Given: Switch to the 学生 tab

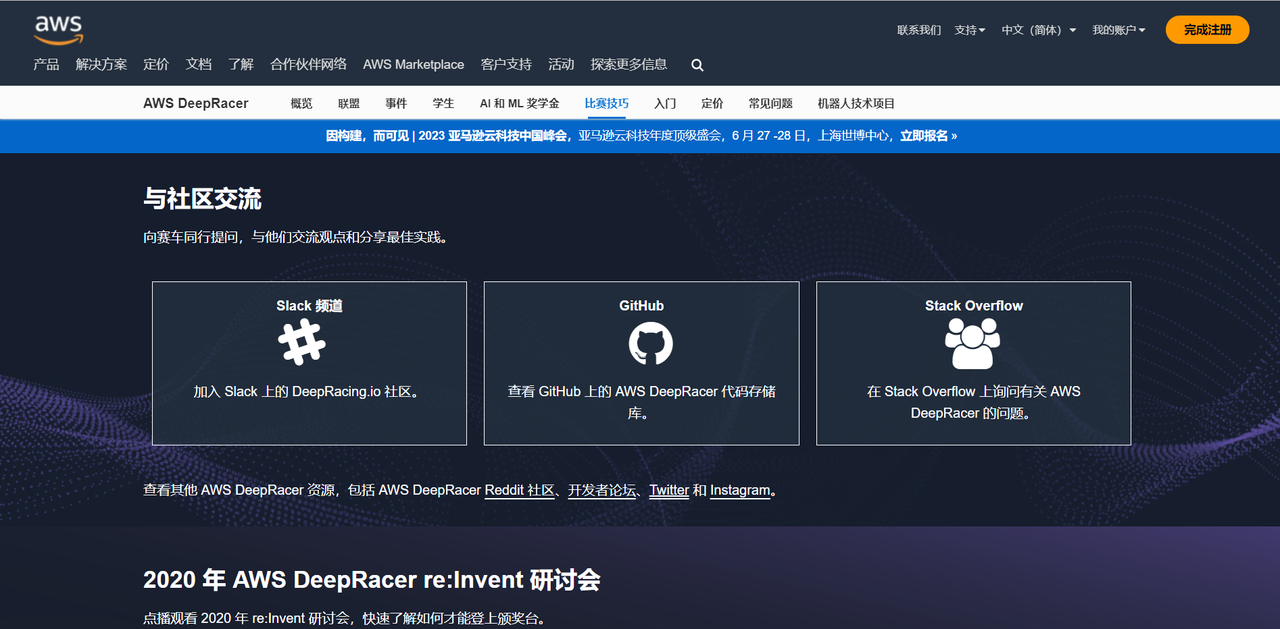Looking at the screenshot, I should coord(444,103).
